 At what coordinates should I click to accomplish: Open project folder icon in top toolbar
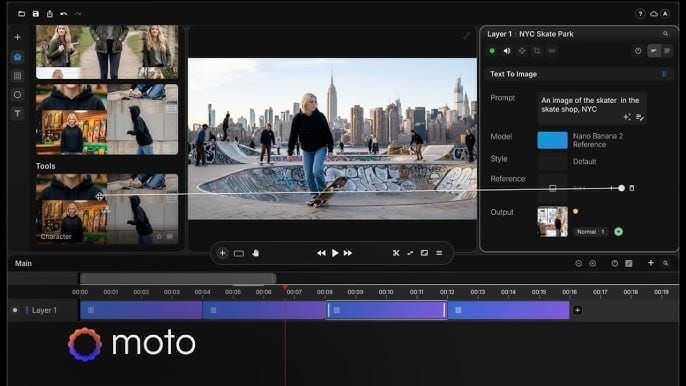[21, 14]
